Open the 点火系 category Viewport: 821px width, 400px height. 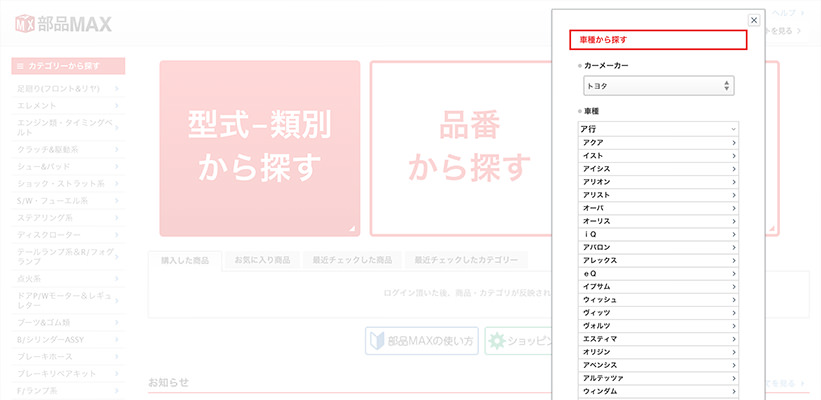(68, 279)
